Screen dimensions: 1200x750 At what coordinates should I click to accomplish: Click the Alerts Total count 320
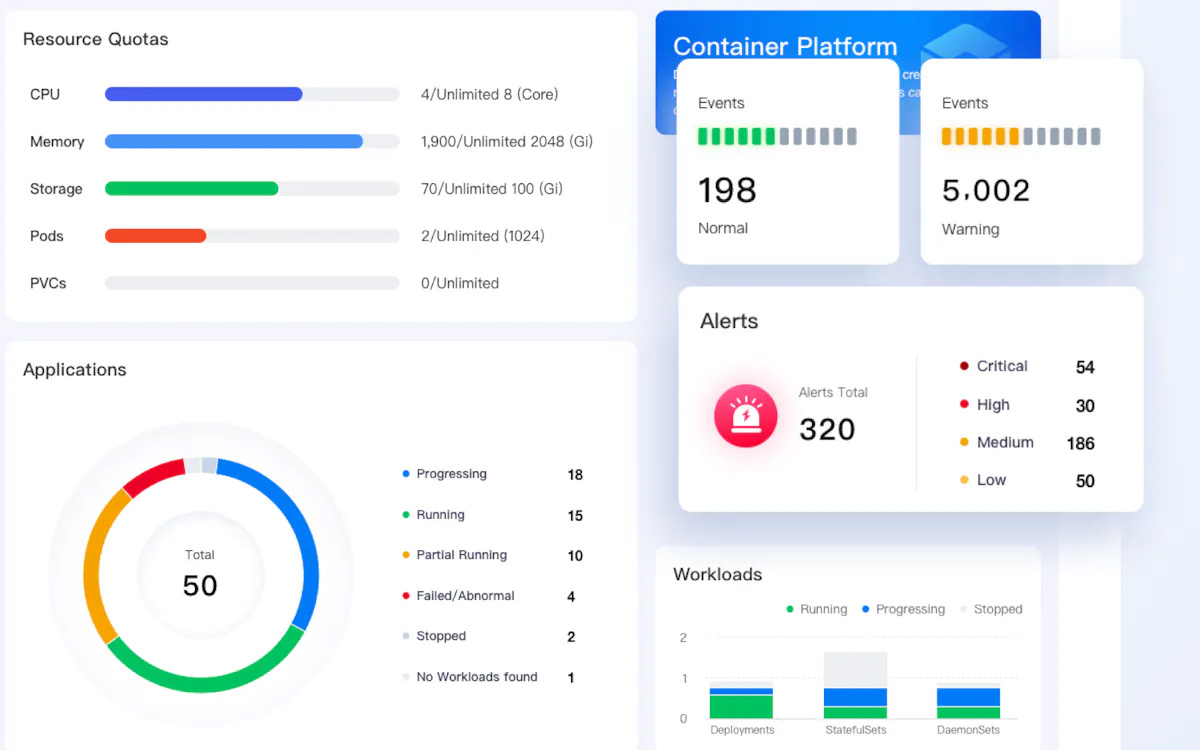pyautogui.click(x=827, y=429)
